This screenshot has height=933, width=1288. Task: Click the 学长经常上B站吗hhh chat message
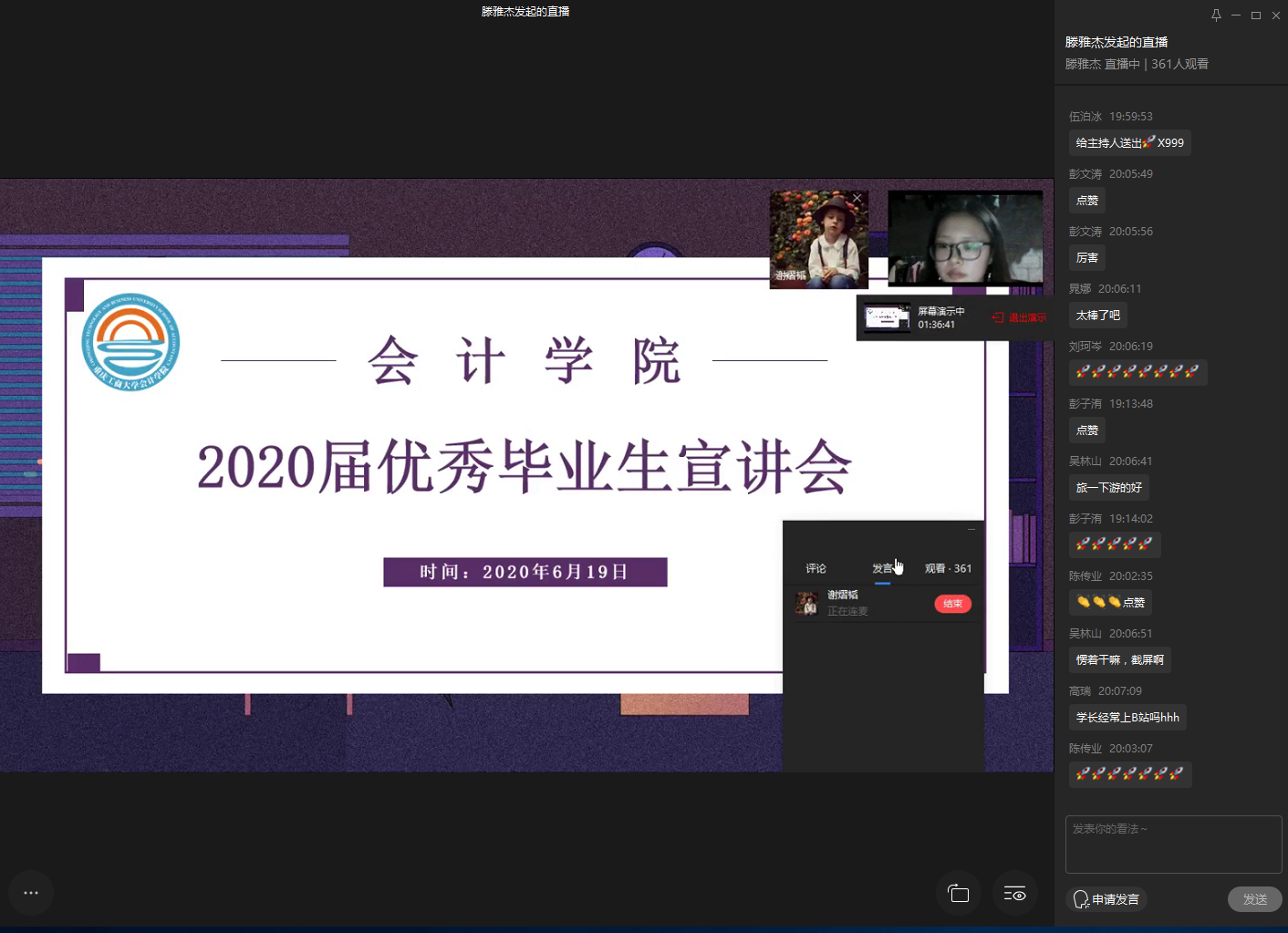1127,718
